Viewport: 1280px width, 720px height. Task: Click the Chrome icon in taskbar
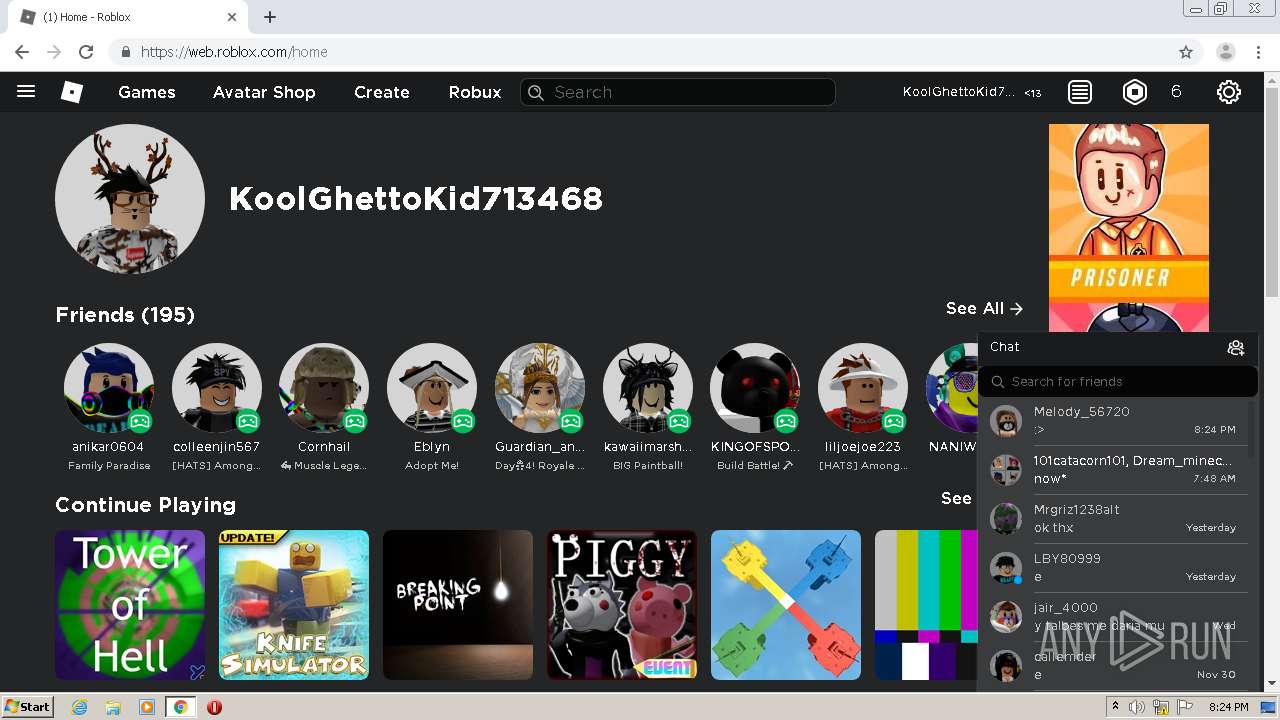[x=180, y=707]
